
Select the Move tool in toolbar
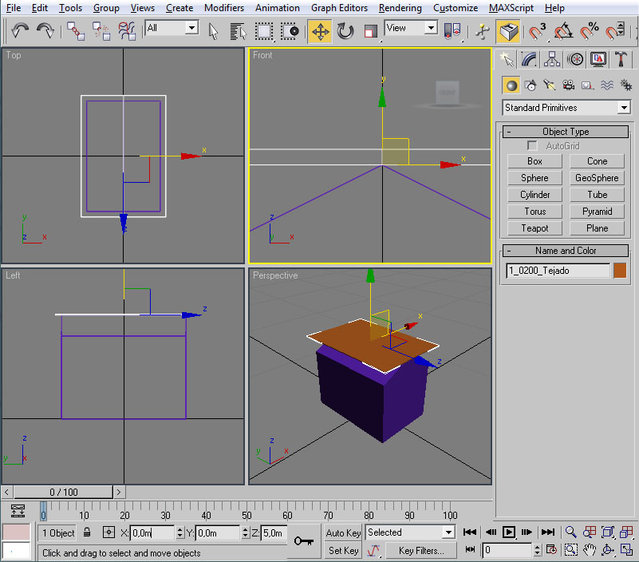320,31
